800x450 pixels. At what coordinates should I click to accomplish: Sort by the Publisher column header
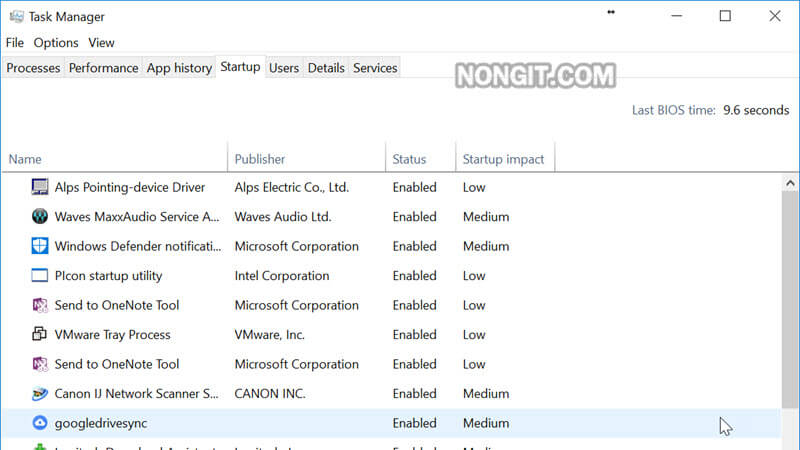[x=307, y=159]
